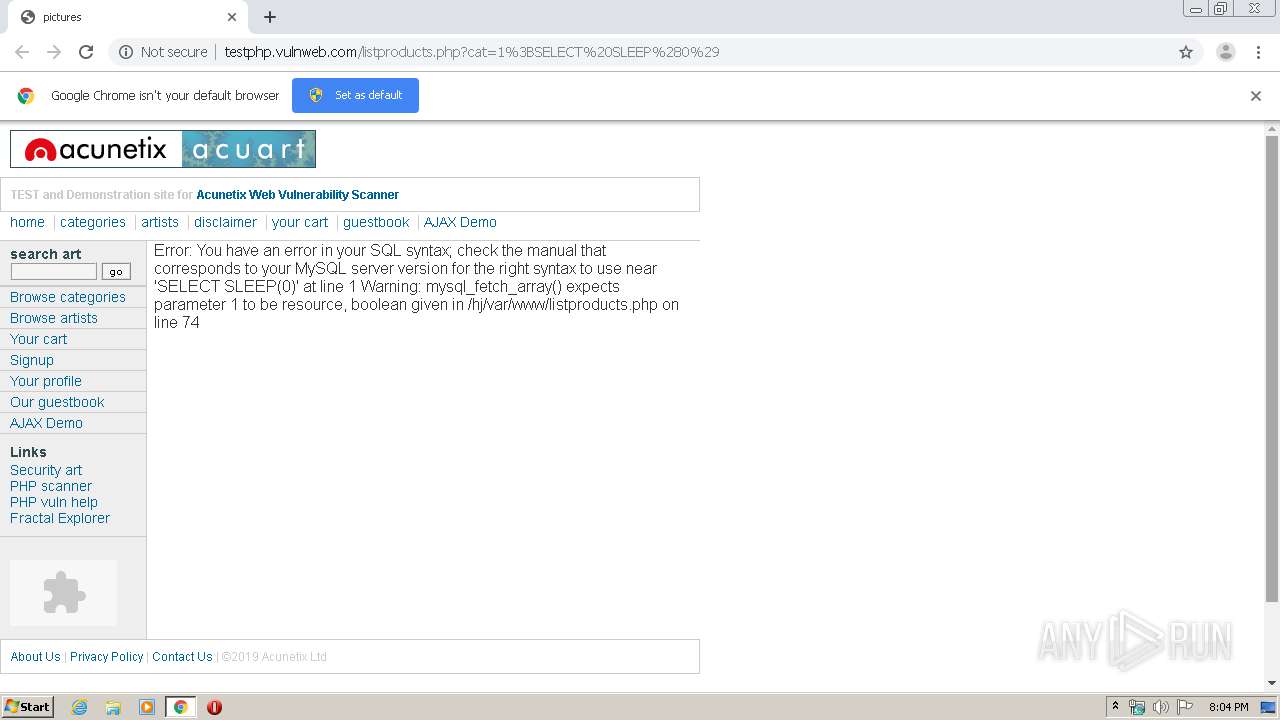Open AJAX Demo top navigation link
1280x720 pixels.
[x=460, y=222]
